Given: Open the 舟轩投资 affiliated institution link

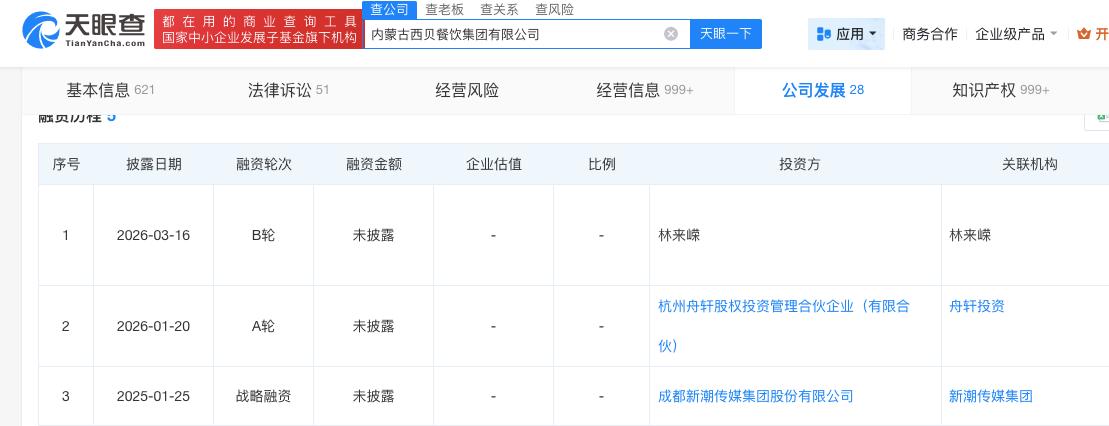Looking at the screenshot, I should [x=977, y=306].
